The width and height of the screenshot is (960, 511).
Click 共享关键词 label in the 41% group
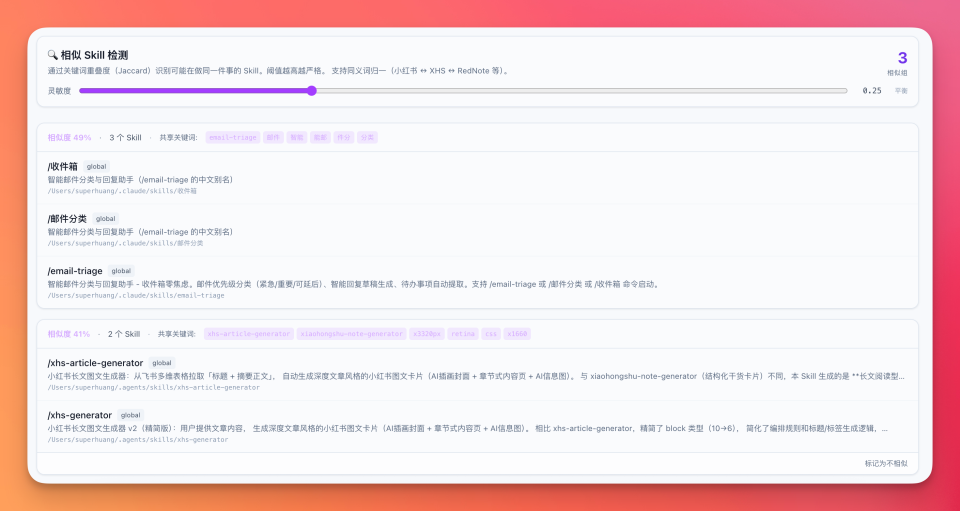point(176,334)
